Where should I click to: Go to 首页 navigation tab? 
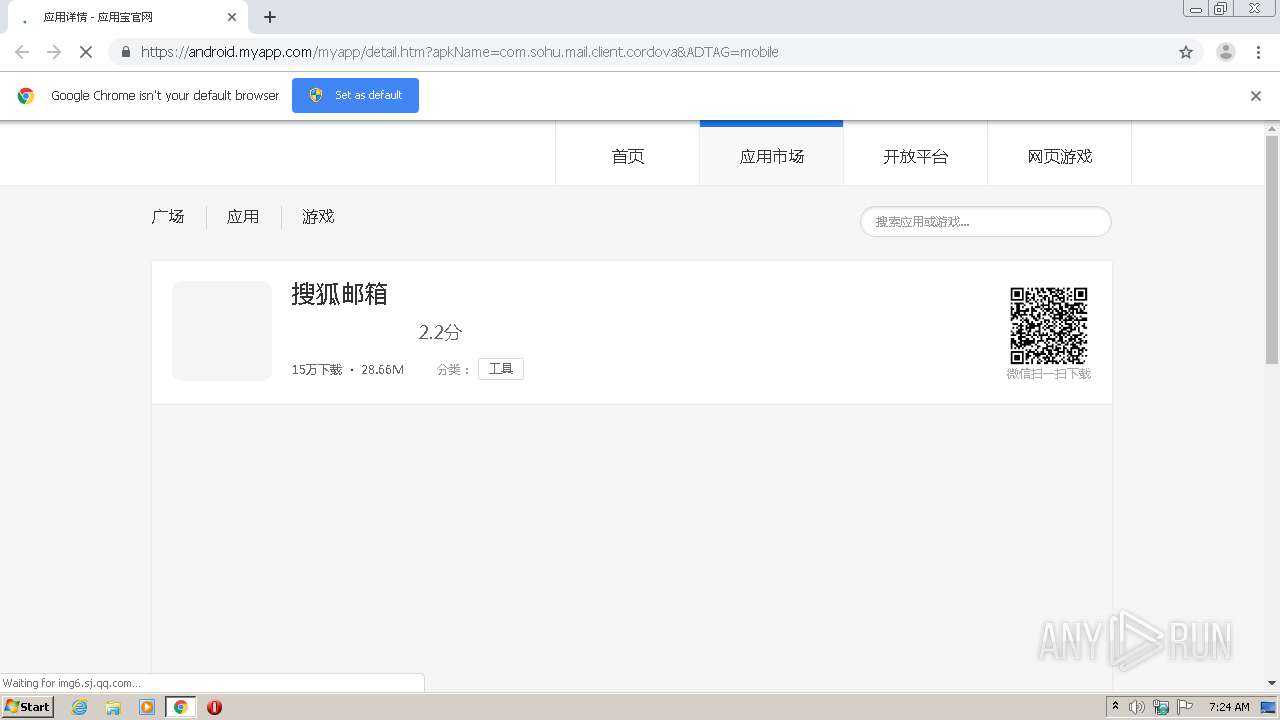coord(628,156)
